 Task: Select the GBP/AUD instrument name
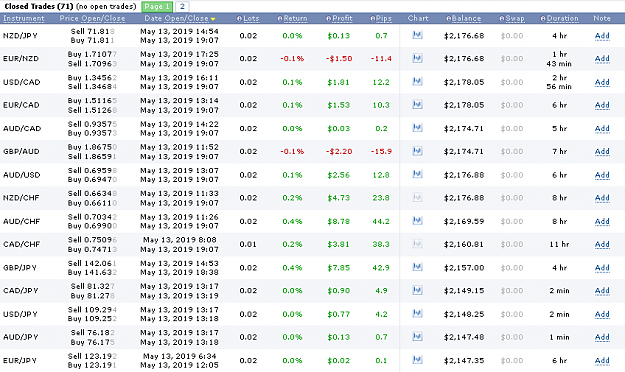pyautogui.click(x=21, y=152)
